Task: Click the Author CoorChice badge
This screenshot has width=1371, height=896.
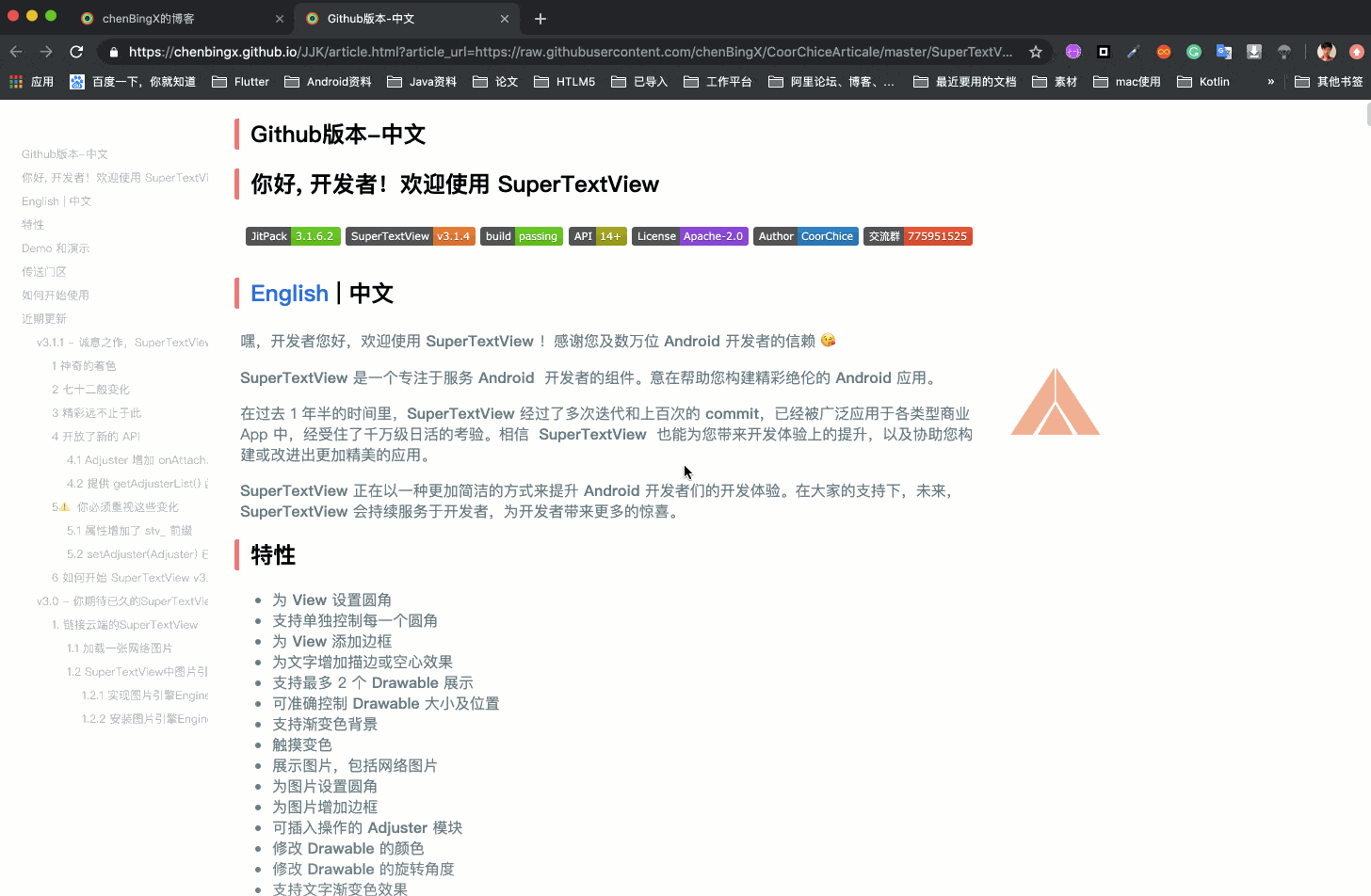Action: point(806,236)
